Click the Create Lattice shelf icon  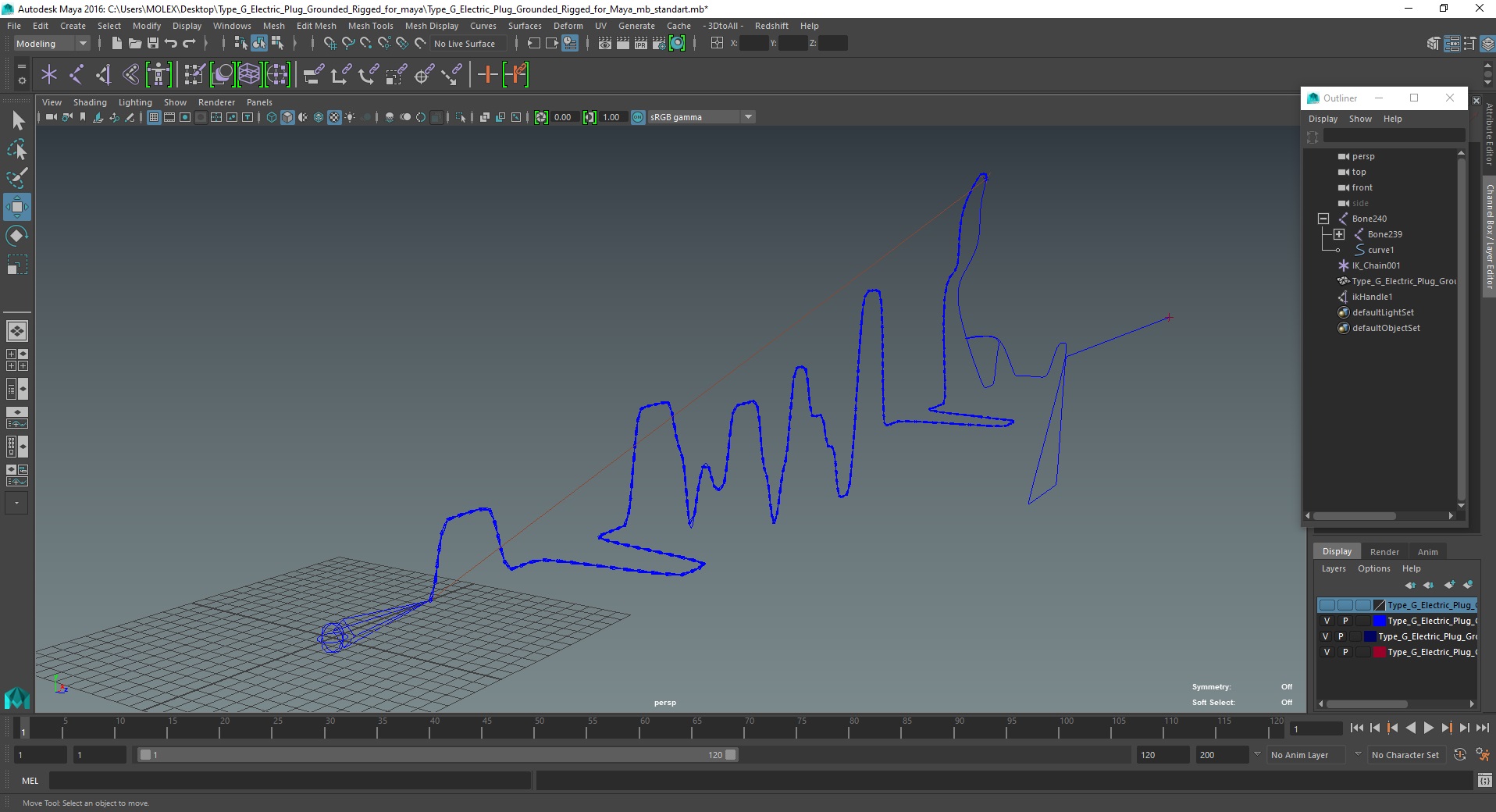pyautogui.click(x=249, y=75)
